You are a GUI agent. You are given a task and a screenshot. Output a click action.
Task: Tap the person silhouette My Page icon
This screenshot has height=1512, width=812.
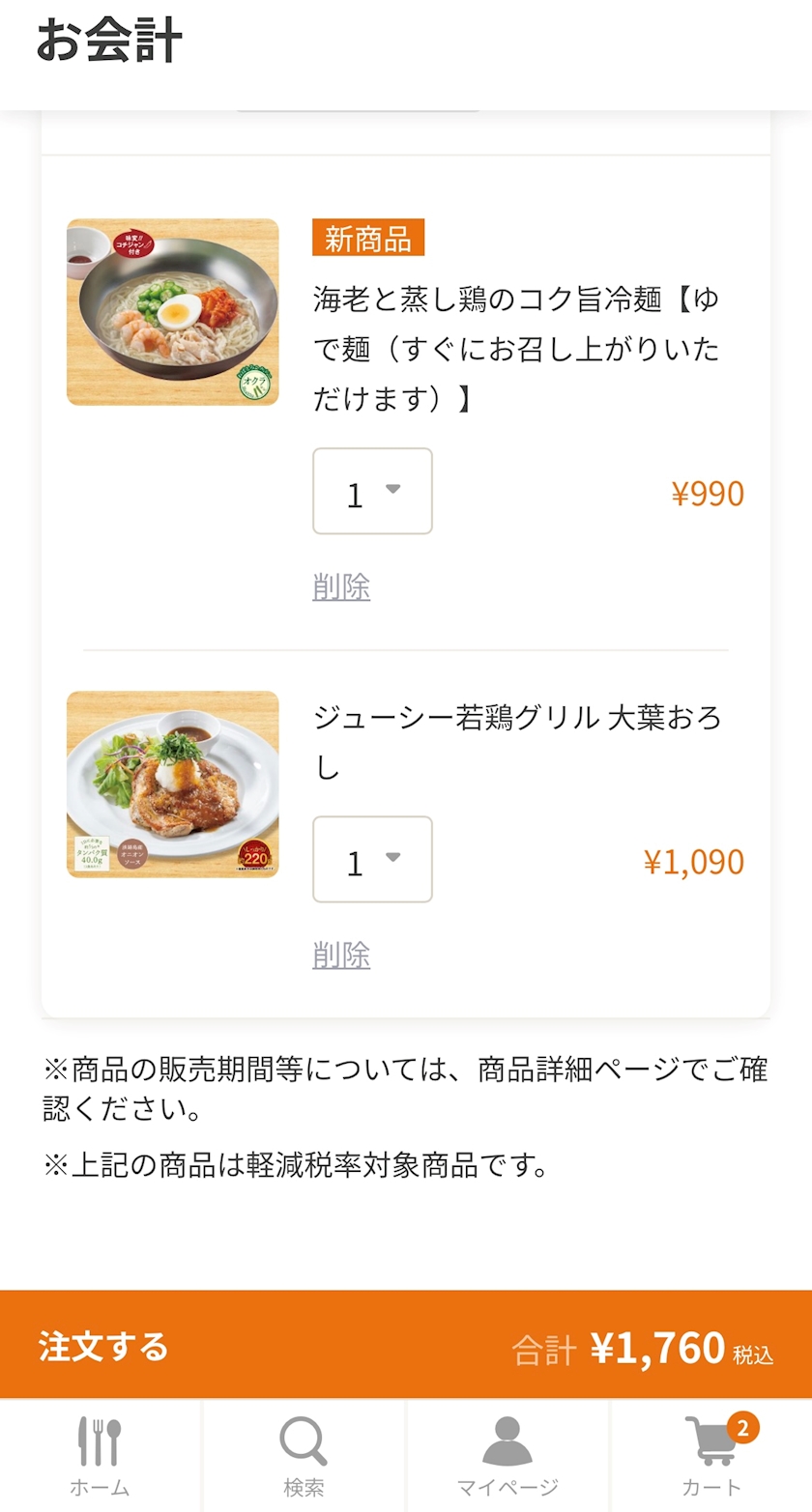click(x=507, y=1441)
